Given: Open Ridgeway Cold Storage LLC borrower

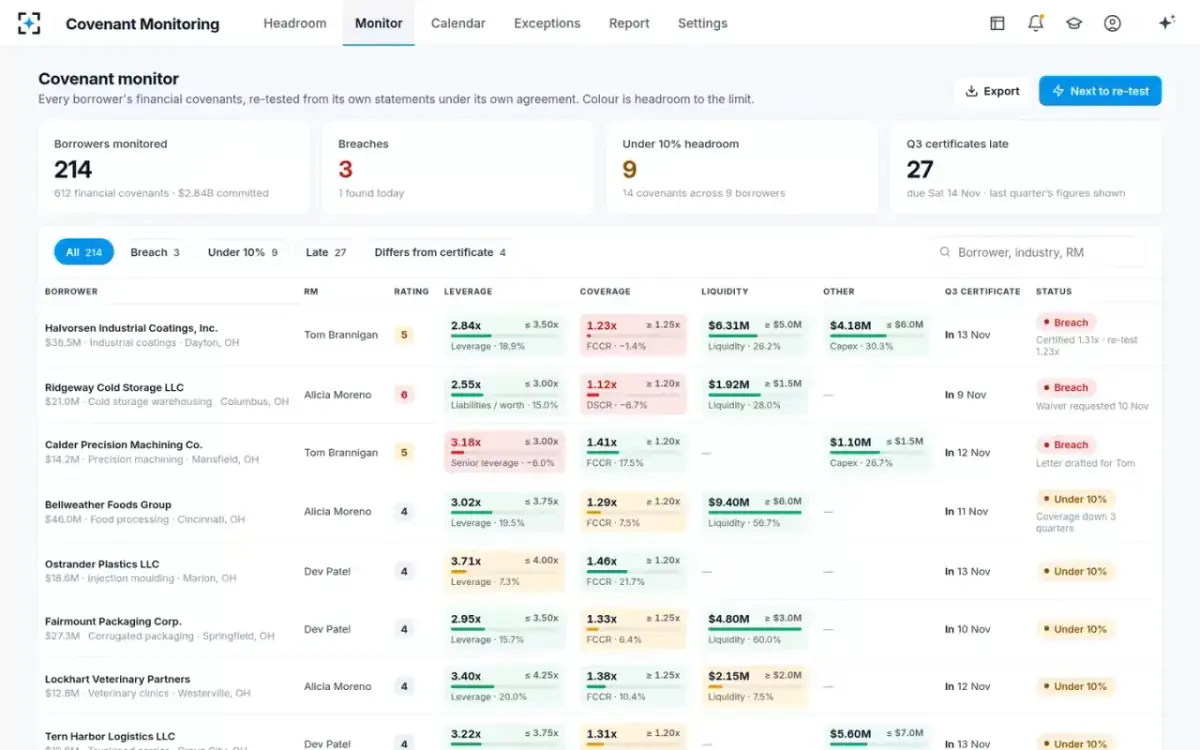Looking at the screenshot, I should pyautogui.click(x=114, y=387).
